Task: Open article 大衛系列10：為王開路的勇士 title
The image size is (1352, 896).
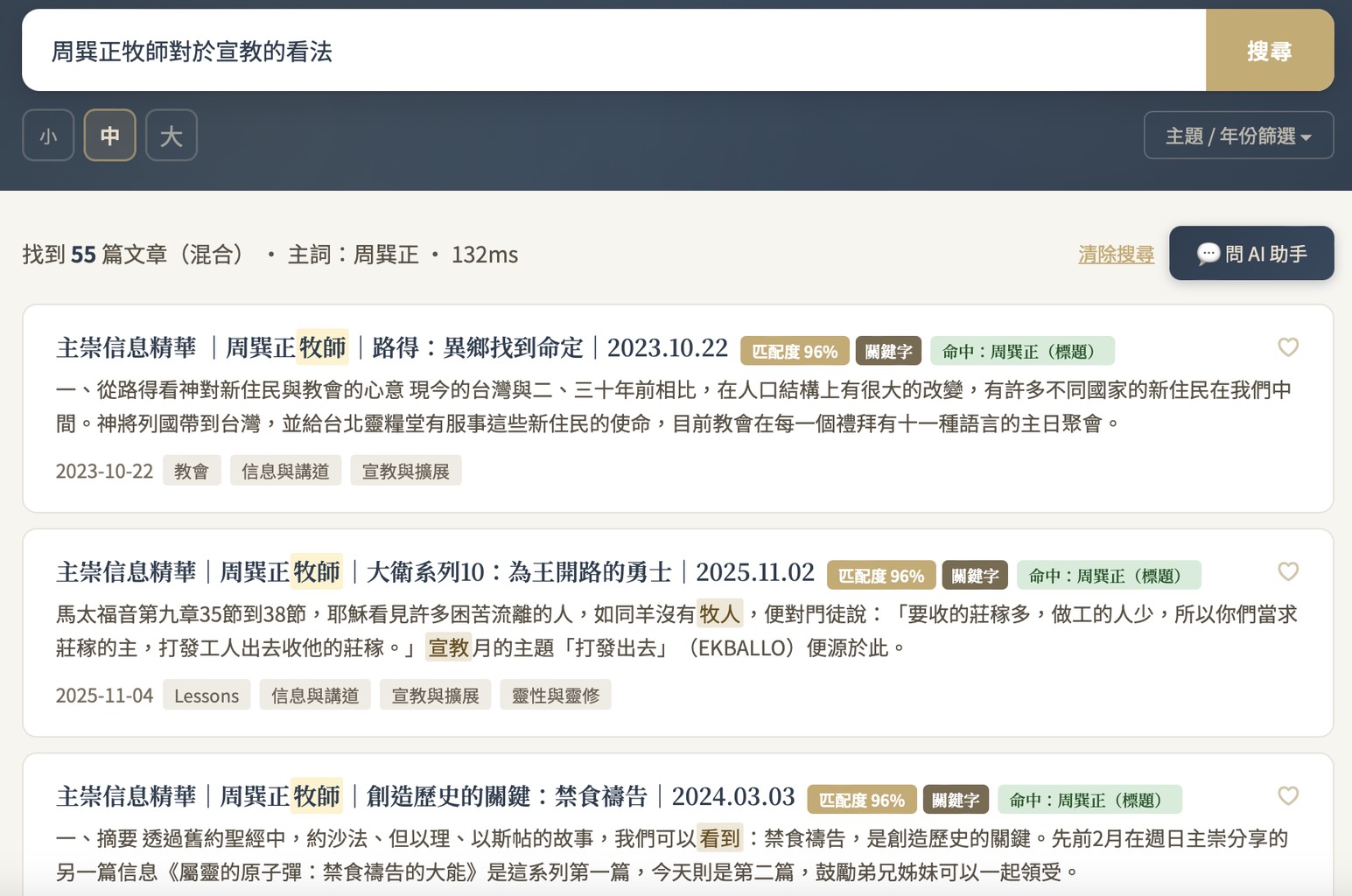Action: pos(435,572)
